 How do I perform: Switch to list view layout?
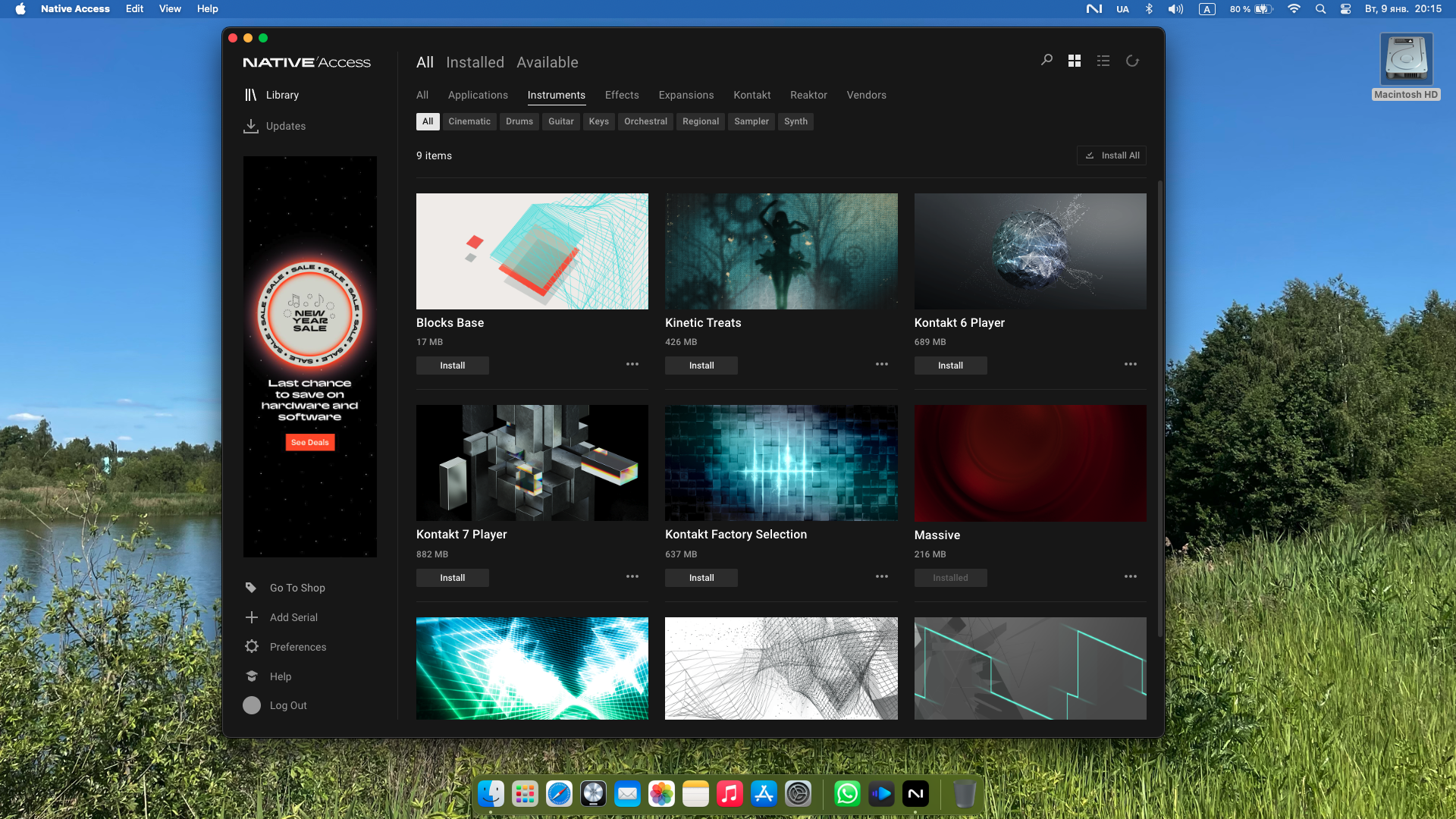[1103, 61]
